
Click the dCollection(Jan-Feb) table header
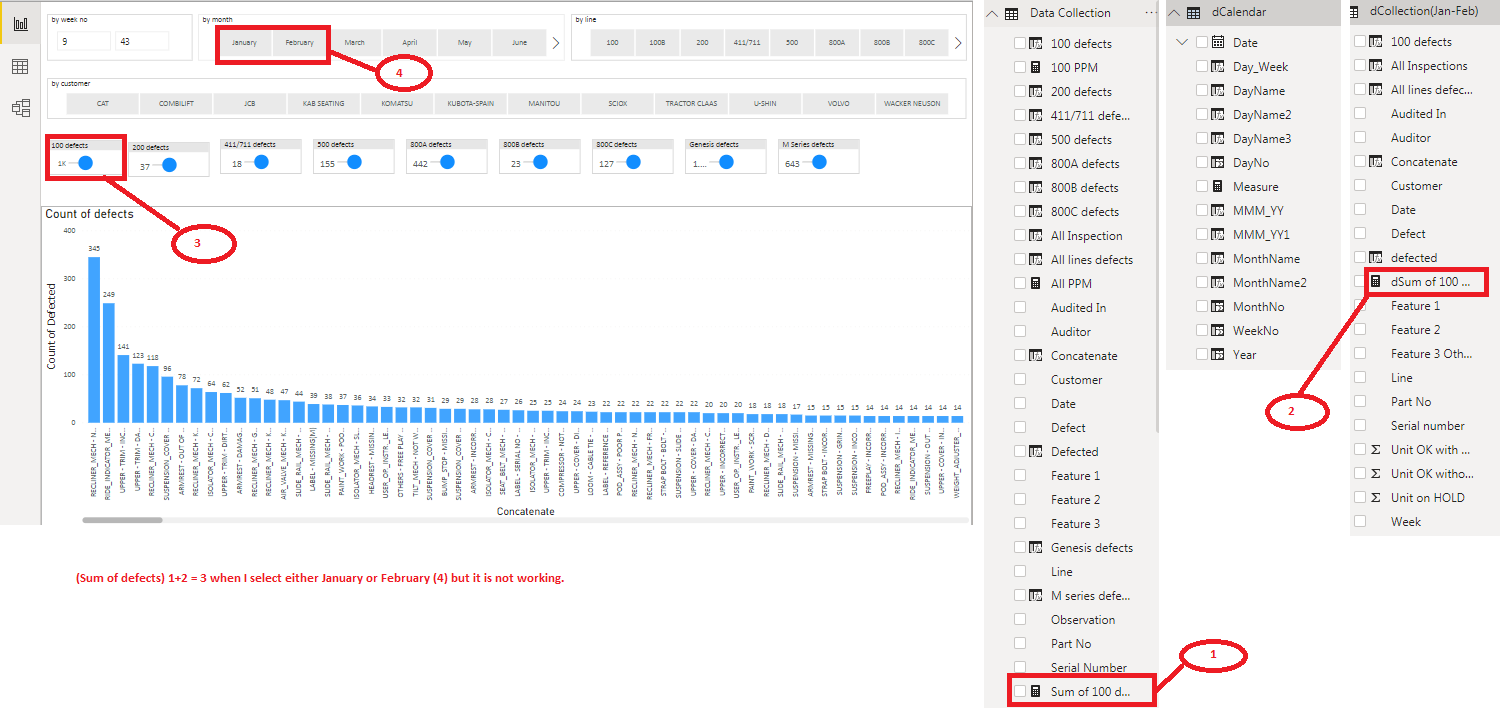[x=1424, y=12]
